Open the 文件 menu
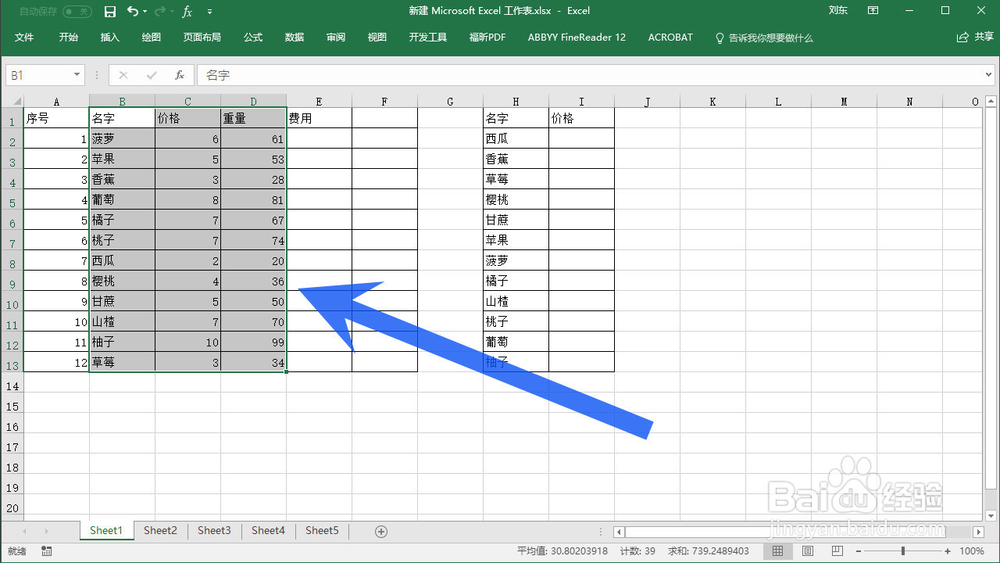This screenshot has height=563, width=1000. coord(24,37)
